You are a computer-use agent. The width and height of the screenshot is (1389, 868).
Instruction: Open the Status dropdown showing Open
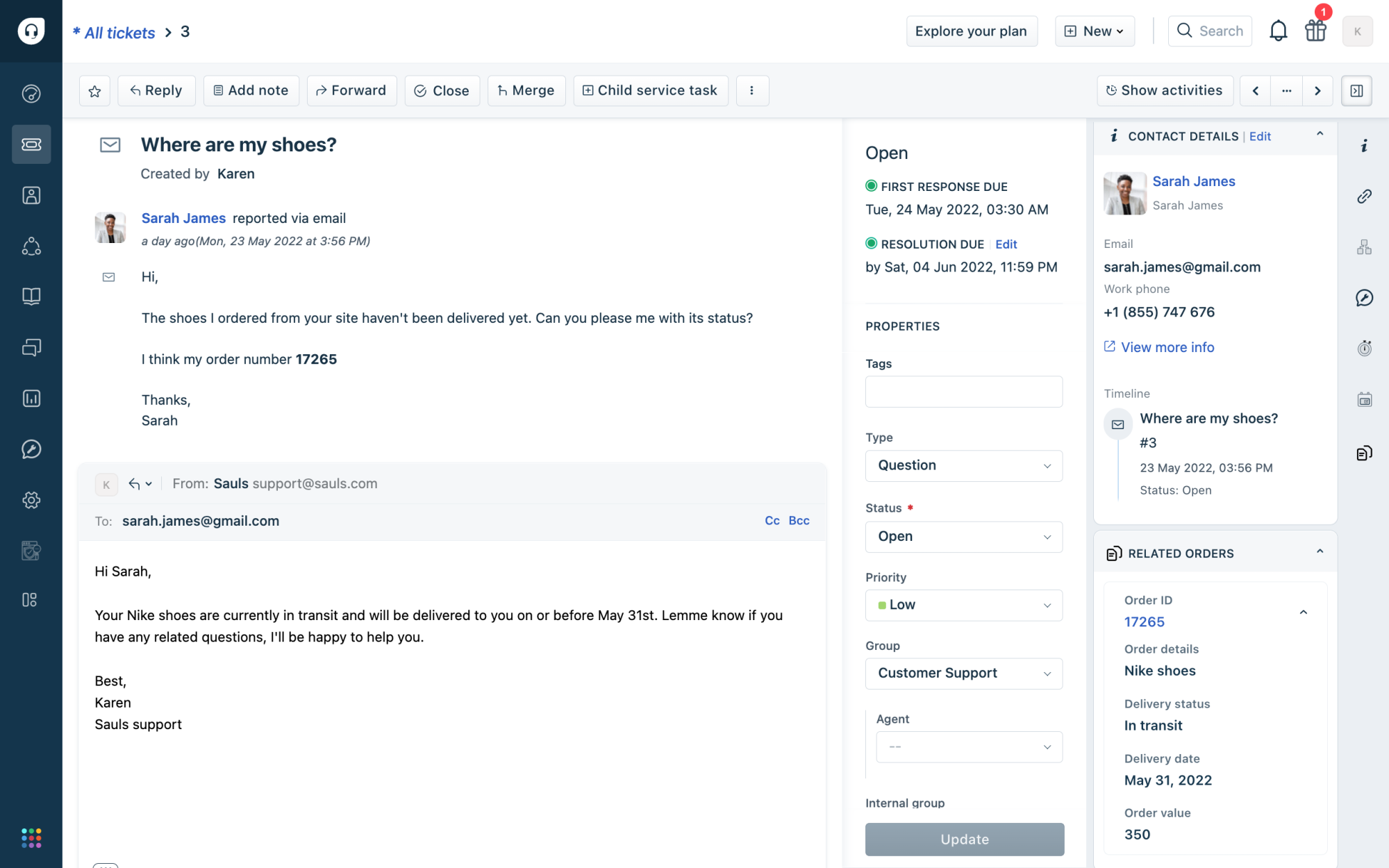tap(963, 536)
